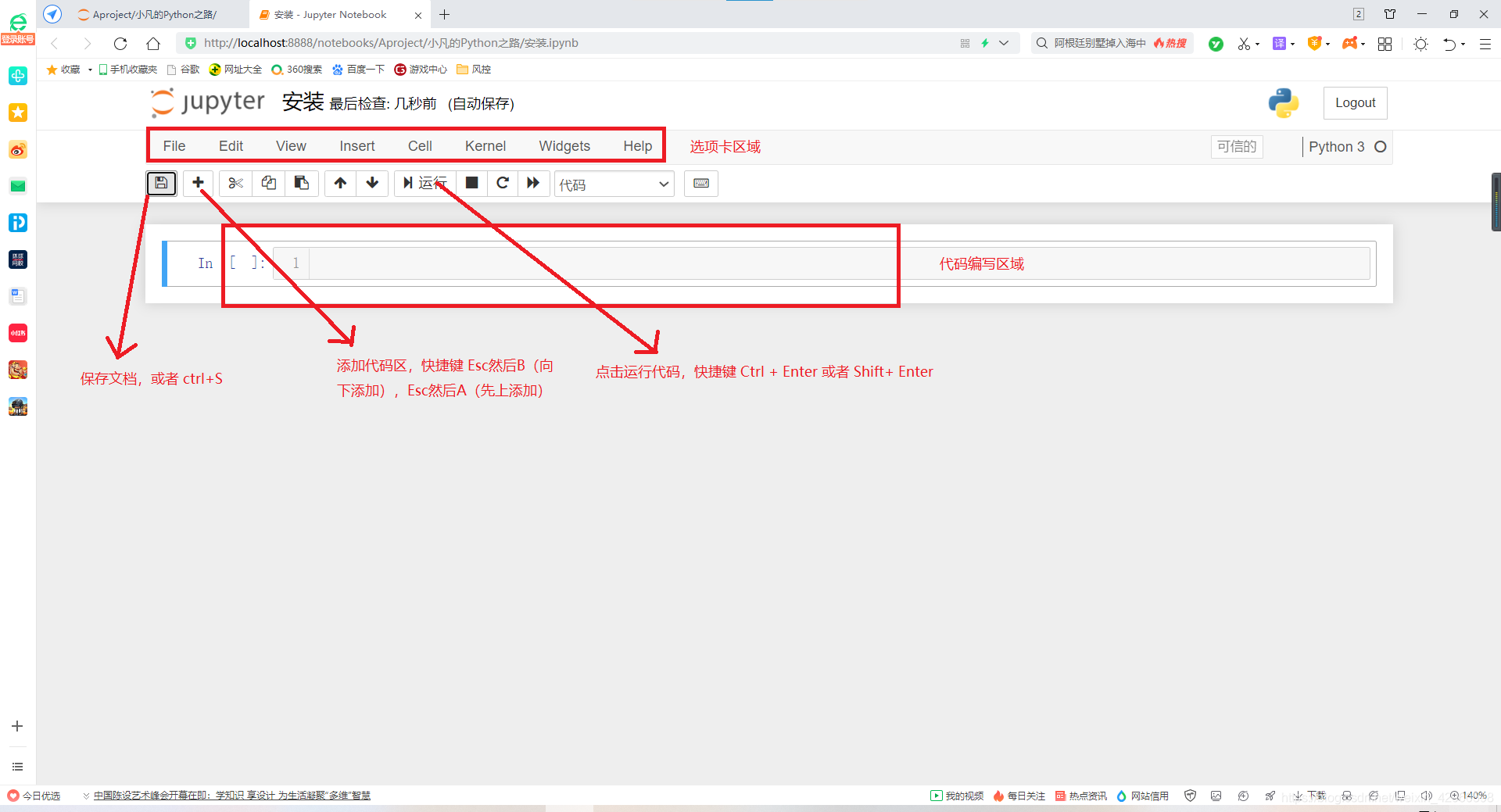
Task: Restart the kernel icon
Action: (503, 183)
